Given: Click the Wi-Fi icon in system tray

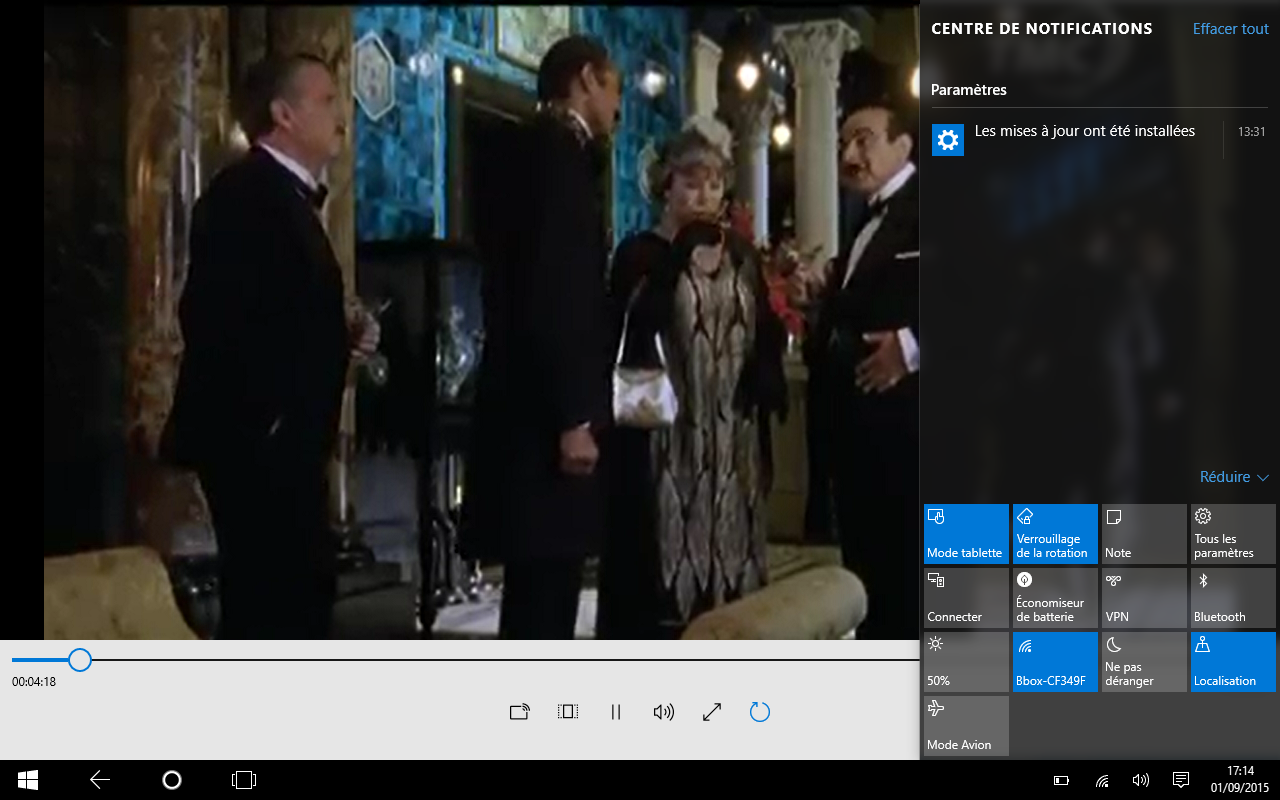Looking at the screenshot, I should click(1102, 780).
